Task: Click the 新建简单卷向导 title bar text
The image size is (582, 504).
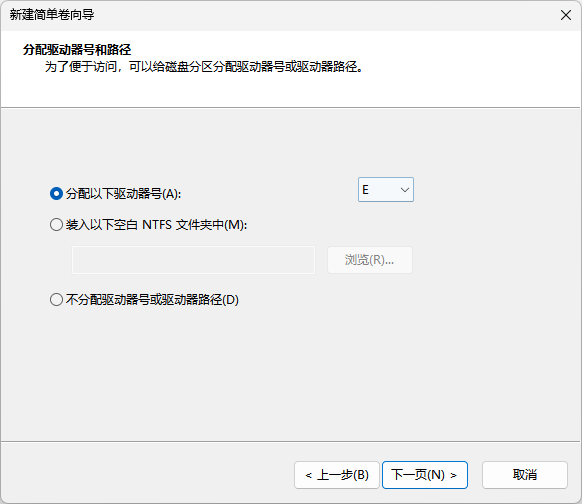Action: point(52,15)
